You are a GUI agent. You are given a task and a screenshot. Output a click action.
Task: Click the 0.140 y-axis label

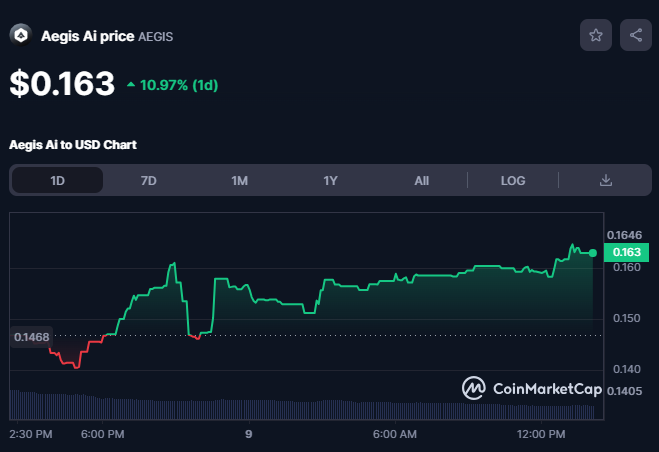(x=627, y=369)
